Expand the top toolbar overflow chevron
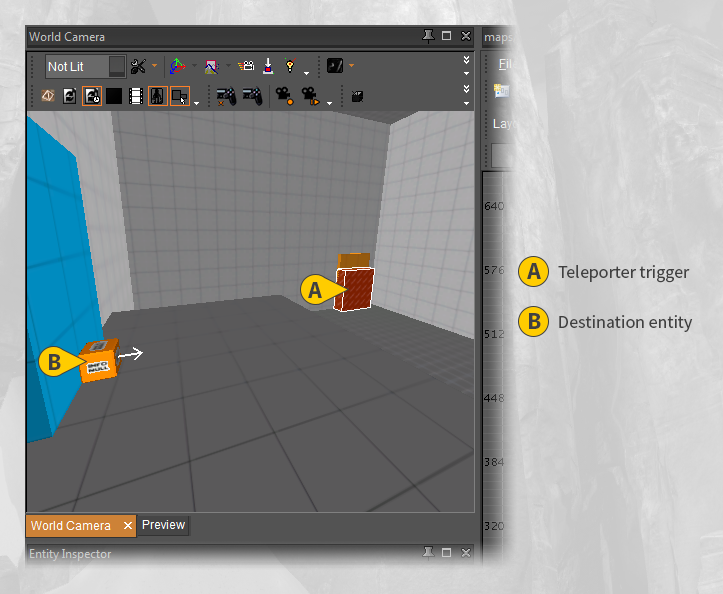The width and height of the screenshot is (723, 594). click(x=466, y=60)
